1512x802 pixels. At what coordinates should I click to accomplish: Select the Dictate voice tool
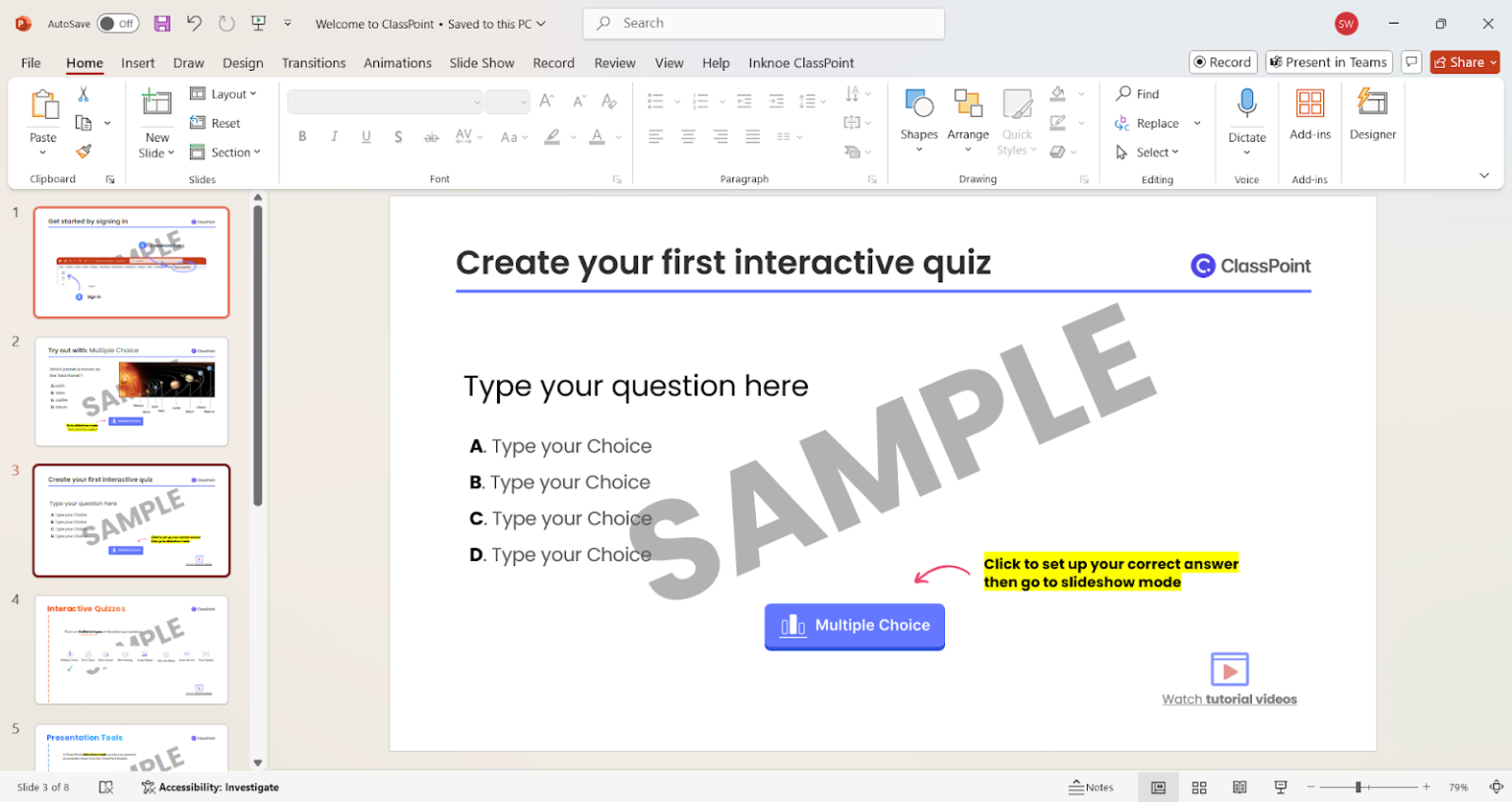1246,118
